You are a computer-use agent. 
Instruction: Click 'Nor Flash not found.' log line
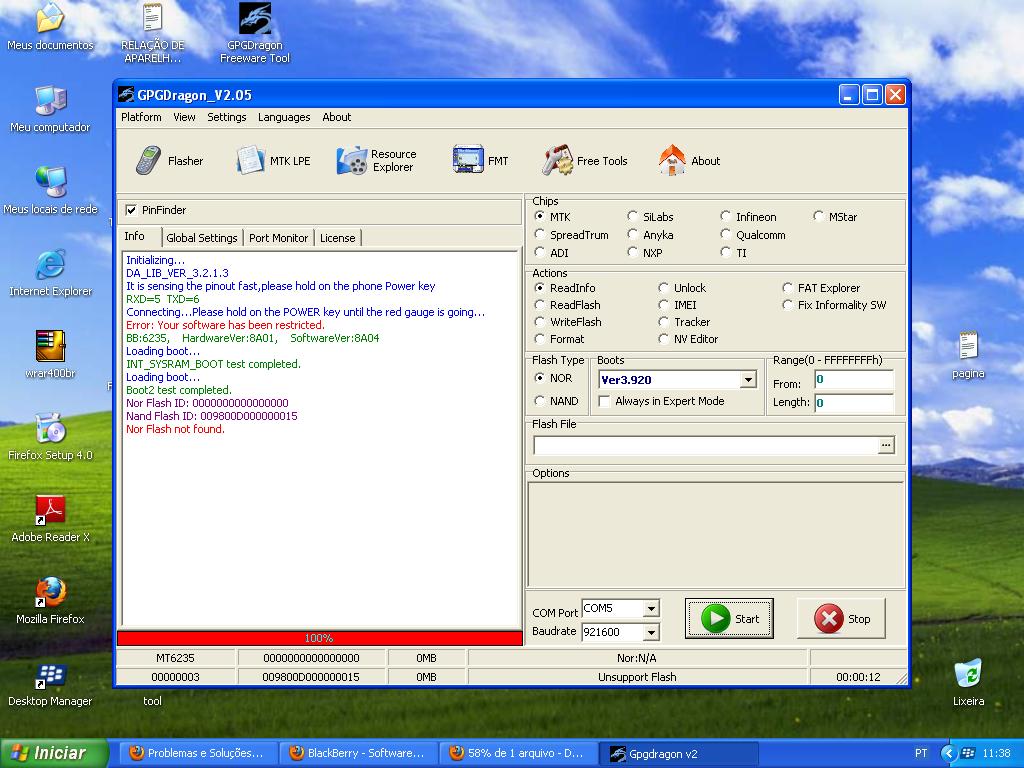[175, 429]
